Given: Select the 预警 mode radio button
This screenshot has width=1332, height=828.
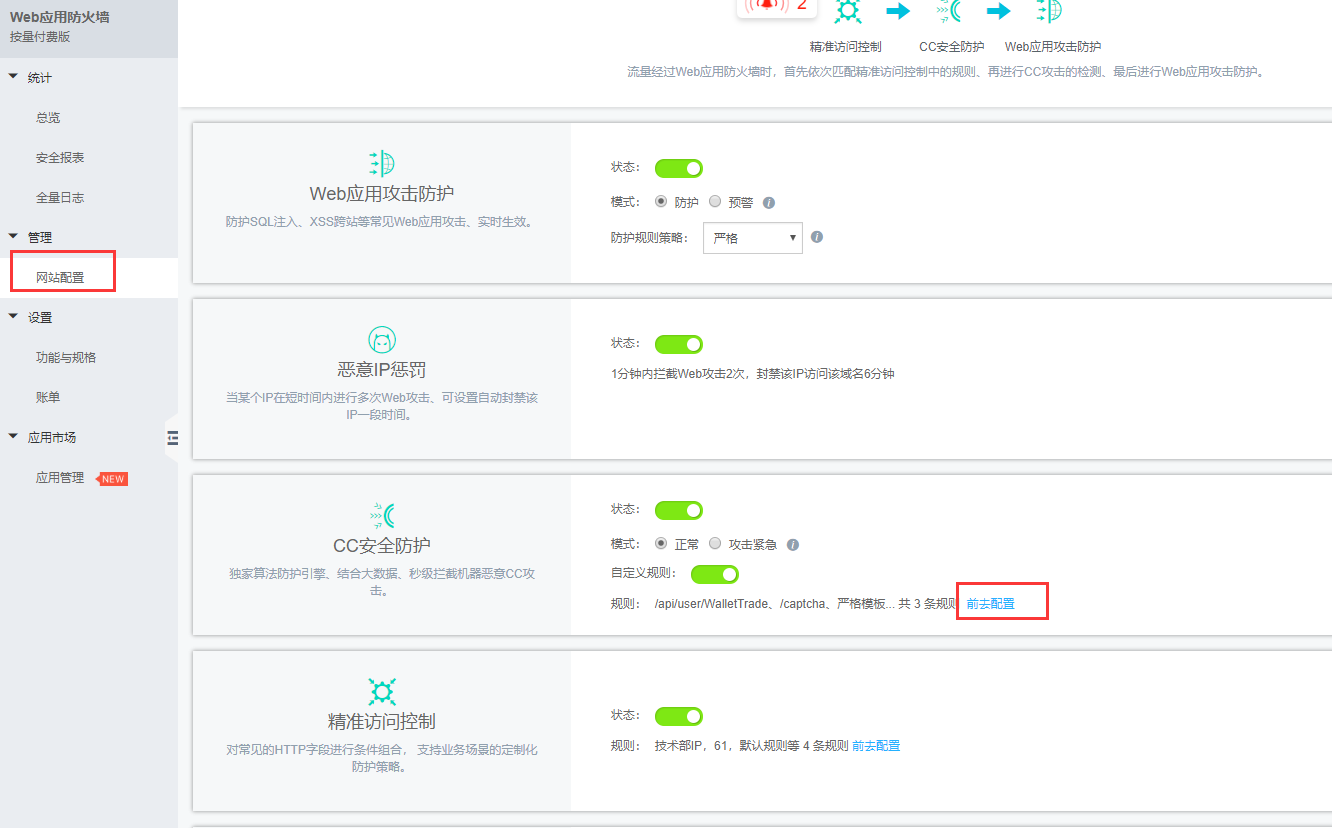Looking at the screenshot, I should tap(715, 201).
